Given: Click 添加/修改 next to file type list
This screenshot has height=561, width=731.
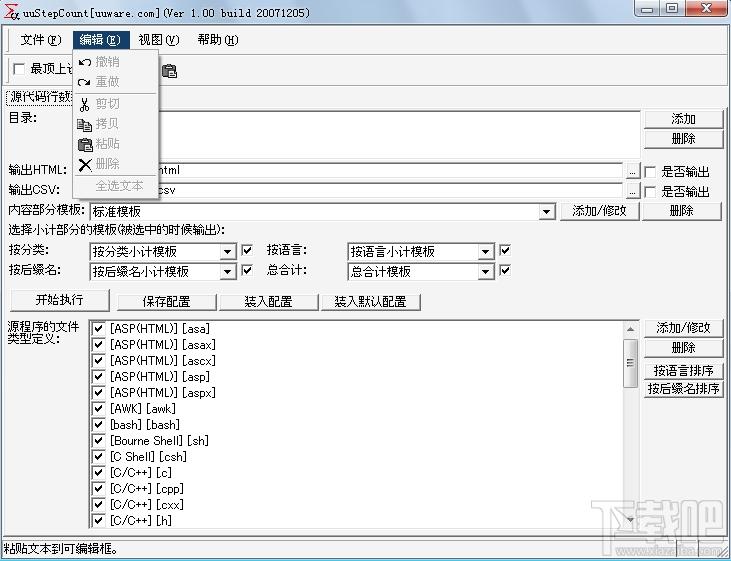Looking at the screenshot, I should [x=683, y=328].
